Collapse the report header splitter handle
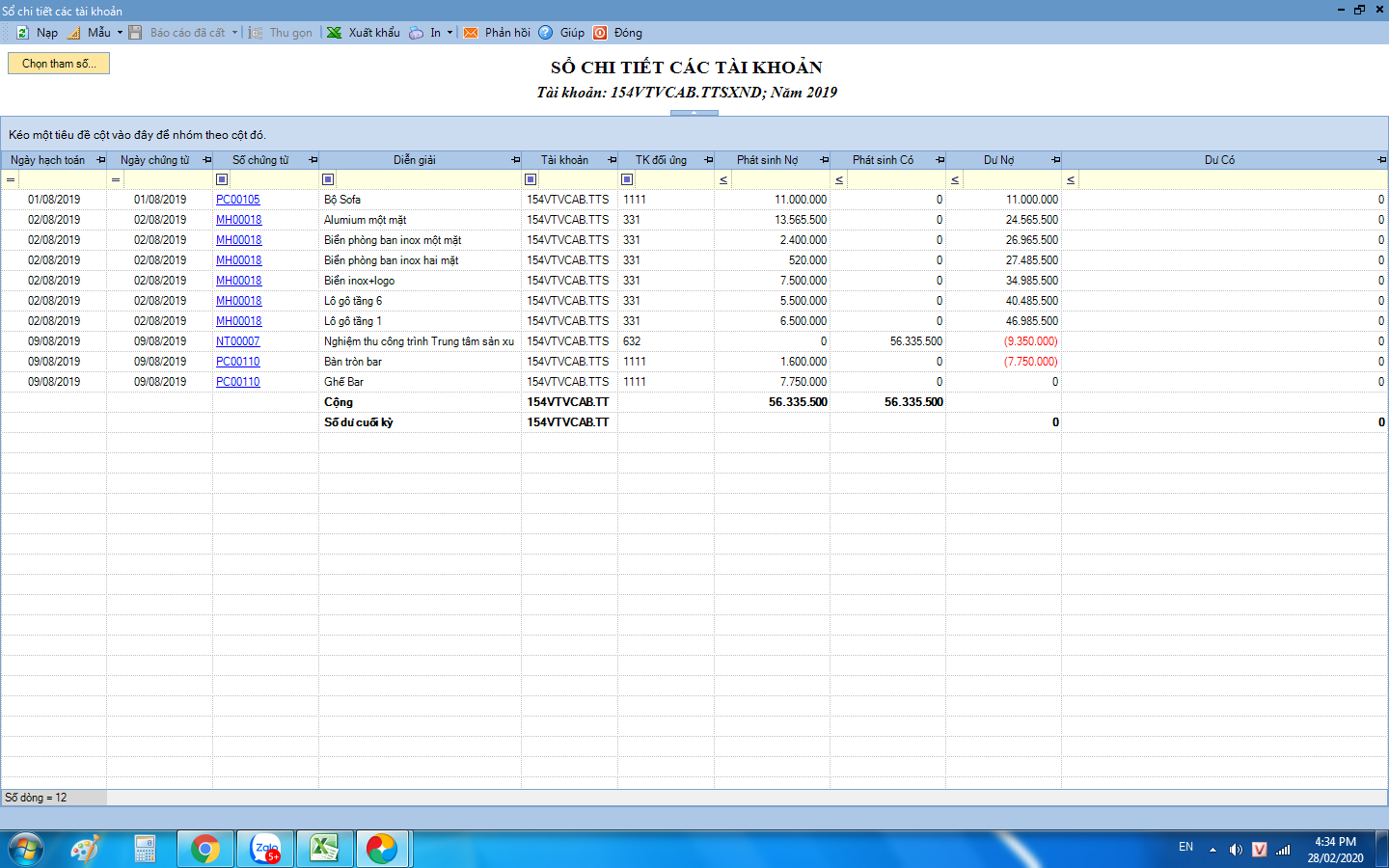This screenshot has width=1389, height=868. coord(694,113)
